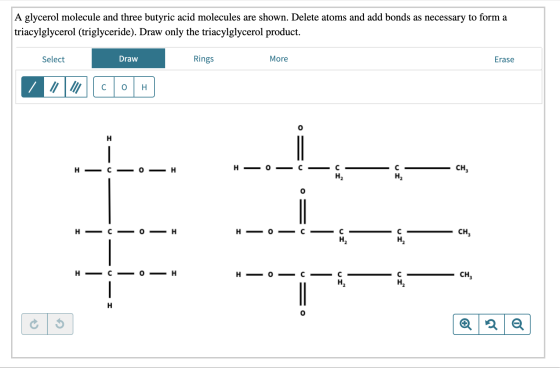This screenshot has height=368, width=560.
Task: Click the zoom in magnifier icon
Action: pos(466,324)
